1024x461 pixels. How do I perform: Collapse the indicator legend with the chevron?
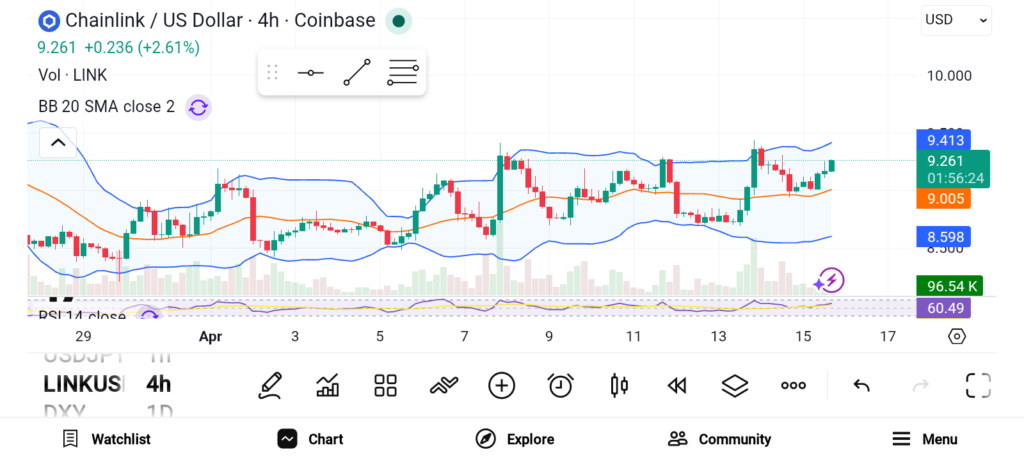pyautogui.click(x=58, y=143)
